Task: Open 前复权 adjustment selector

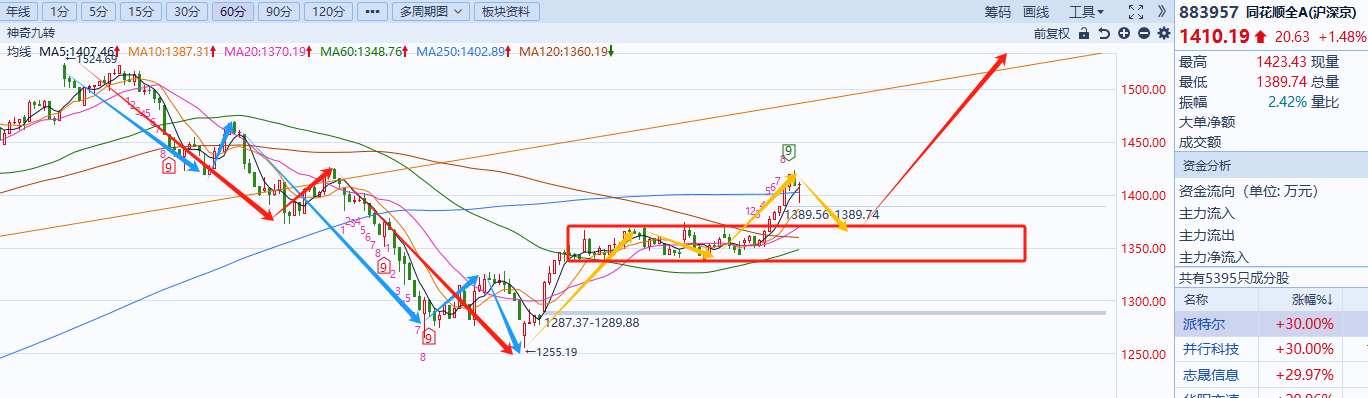Action: point(1052,33)
